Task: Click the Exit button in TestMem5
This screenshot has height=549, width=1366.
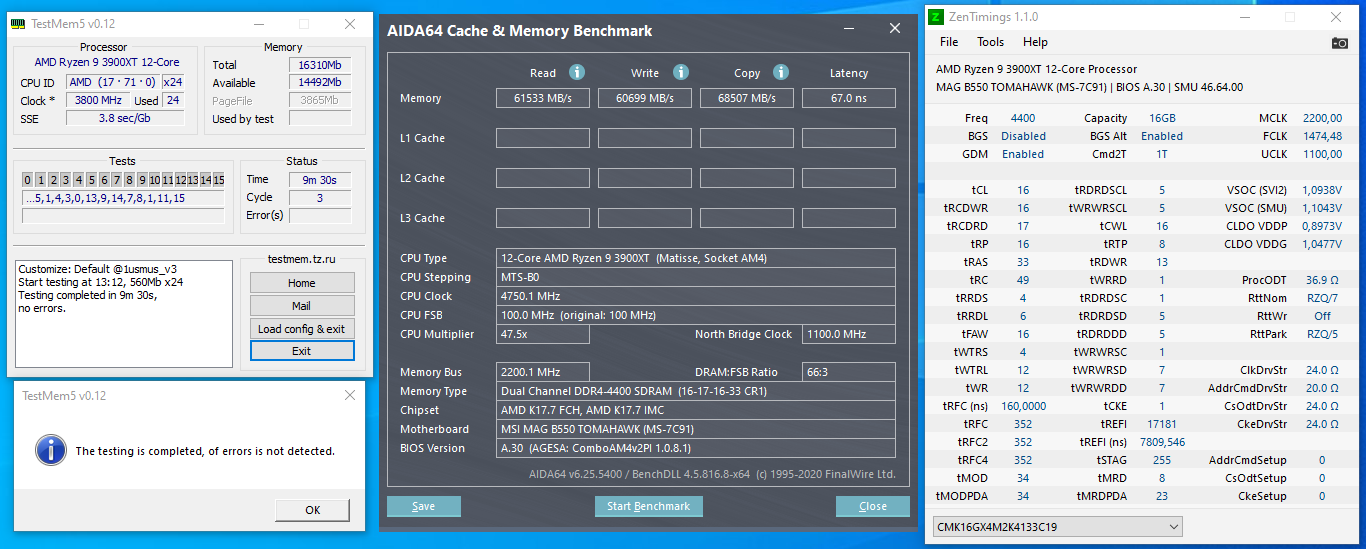Action: click(302, 351)
